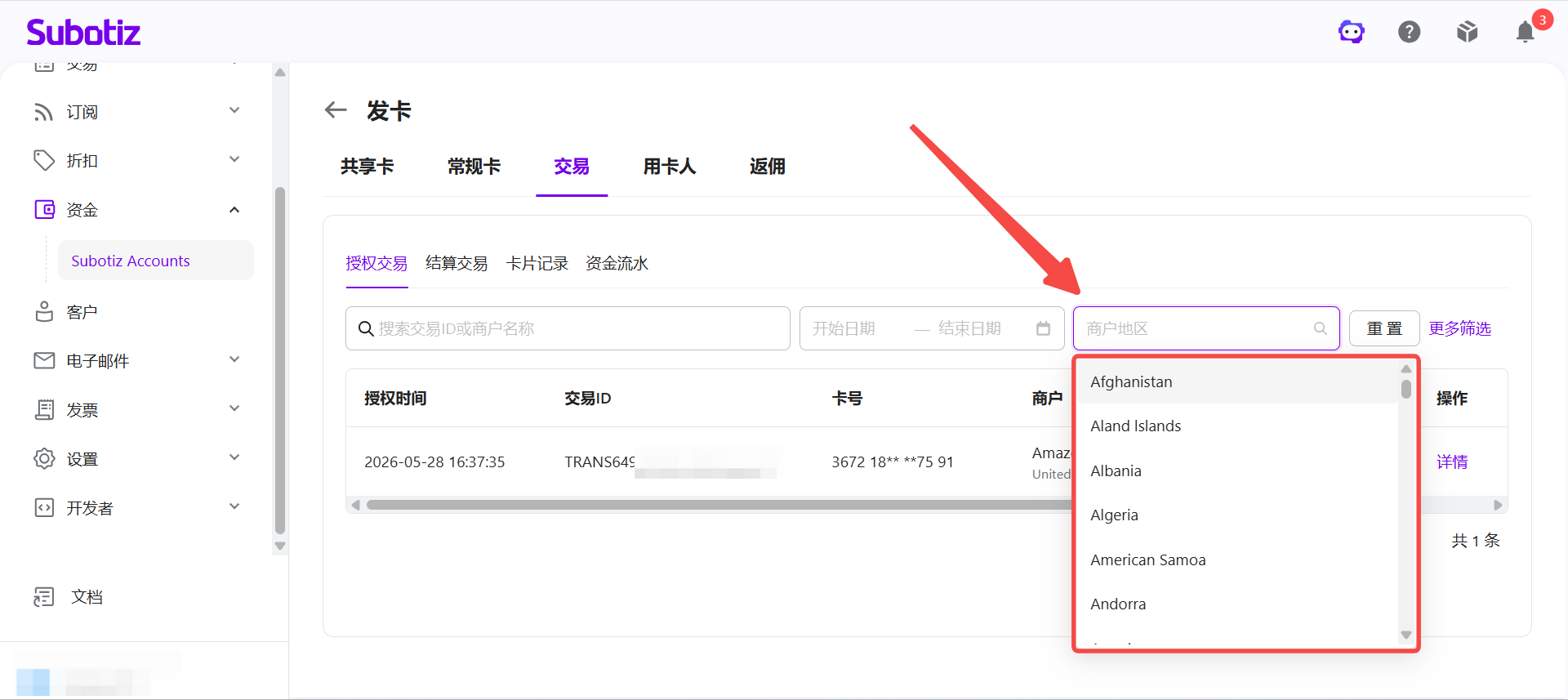Select the 授权交易 sub-tab
The height and width of the screenshot is (700, 1568).
click(x=376, y=263)
